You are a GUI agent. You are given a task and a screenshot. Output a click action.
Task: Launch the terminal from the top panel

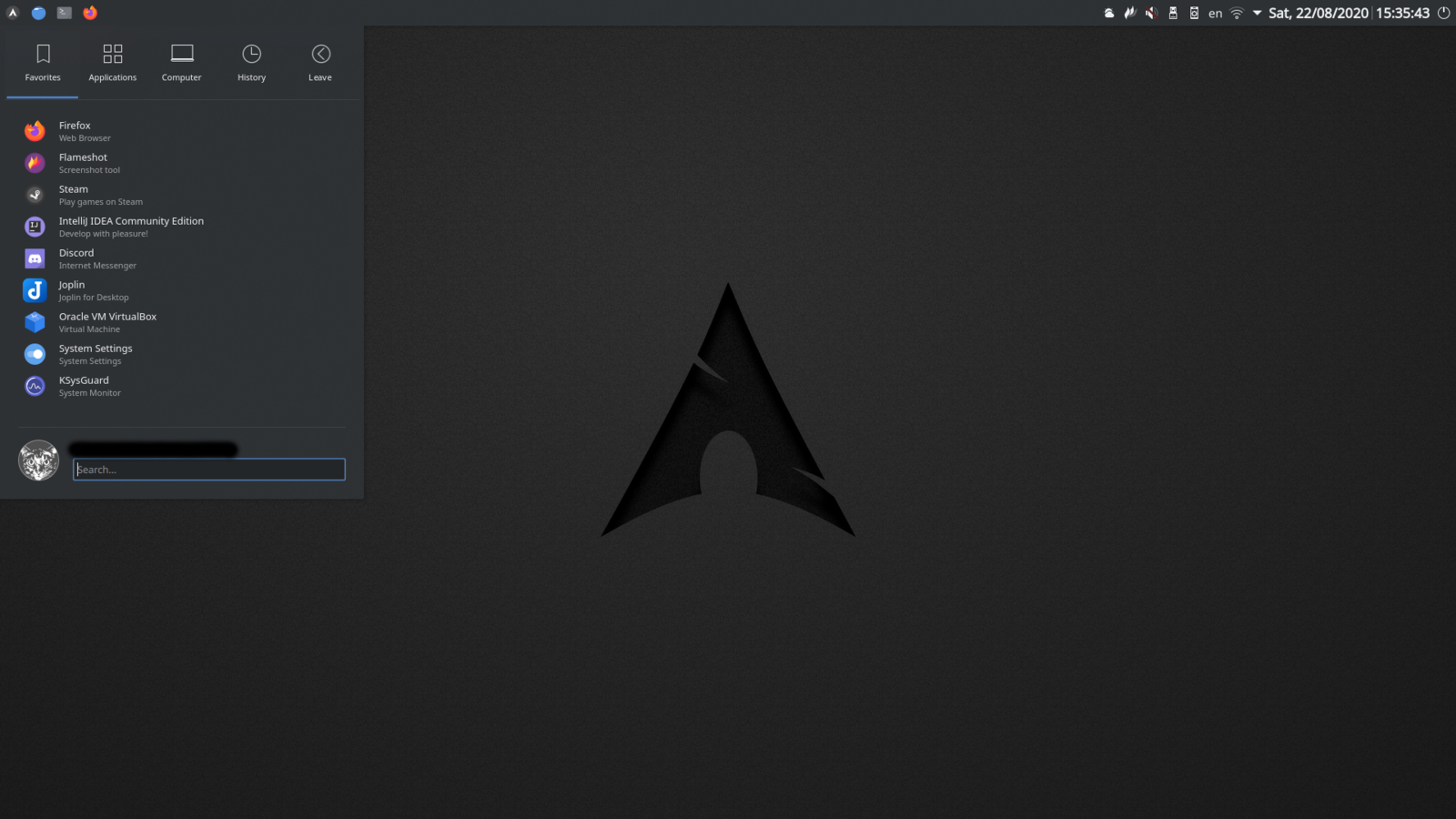[x=64, y=13]
